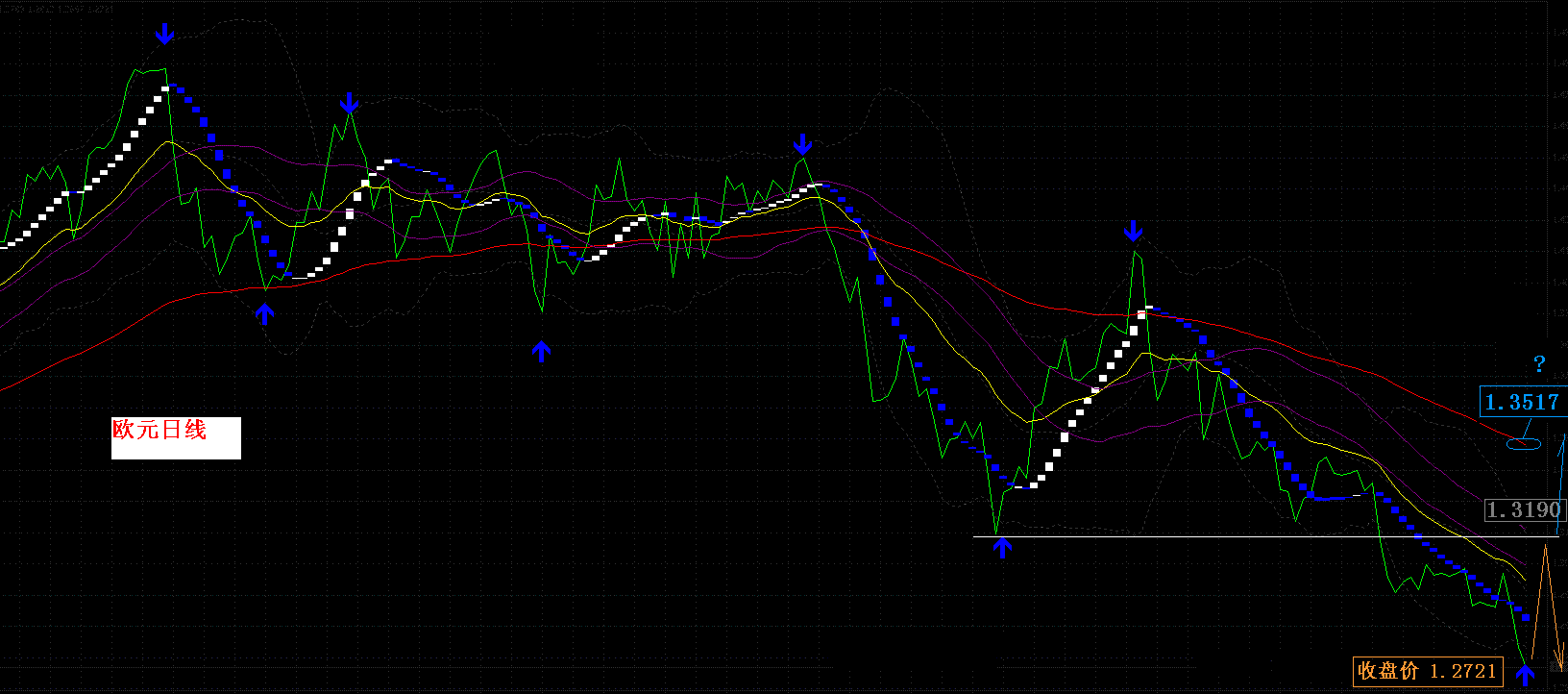Click the up arrow at white line's start

pos(1002,549)
